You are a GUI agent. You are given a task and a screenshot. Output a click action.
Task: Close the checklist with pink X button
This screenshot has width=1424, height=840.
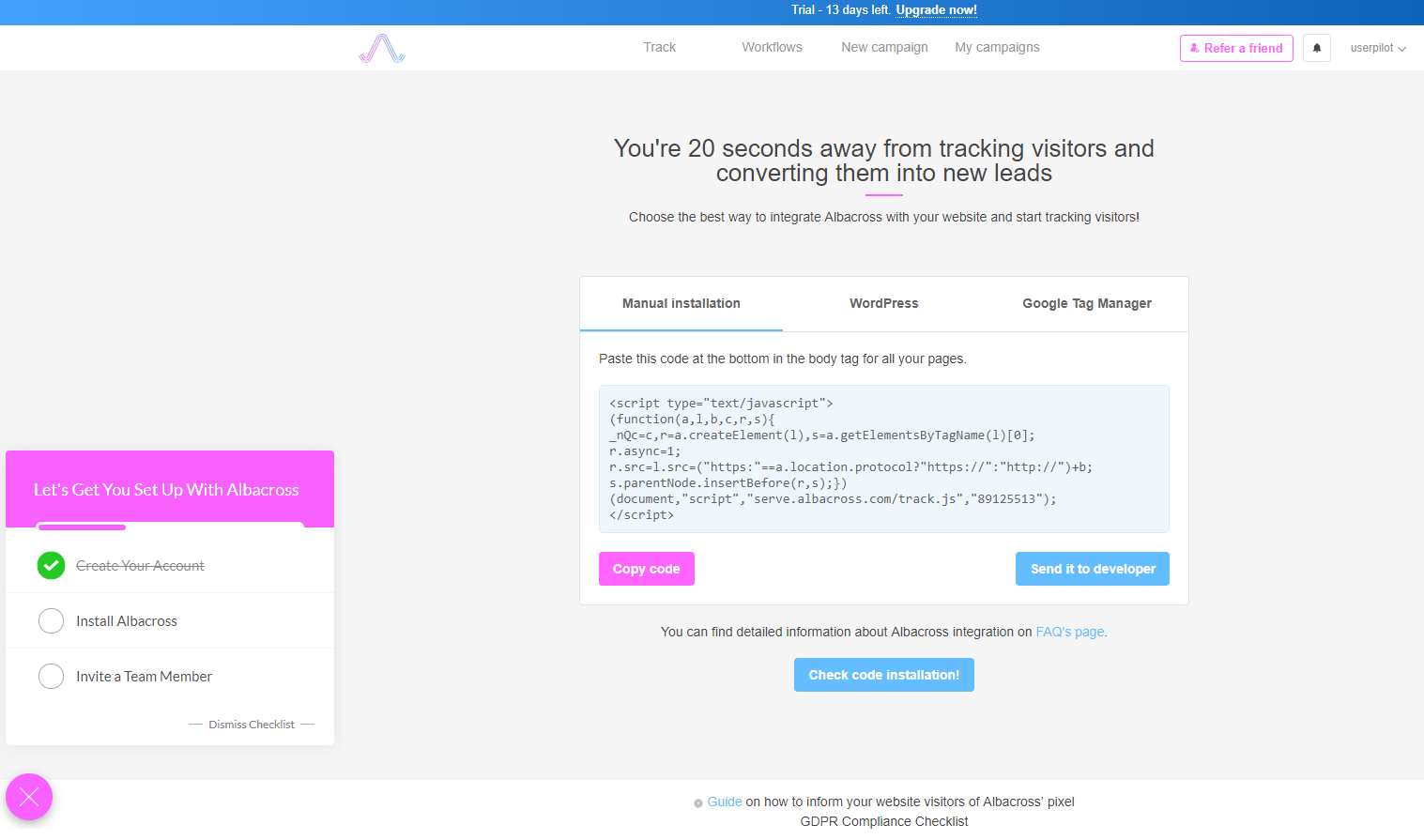tap(29, 797)
